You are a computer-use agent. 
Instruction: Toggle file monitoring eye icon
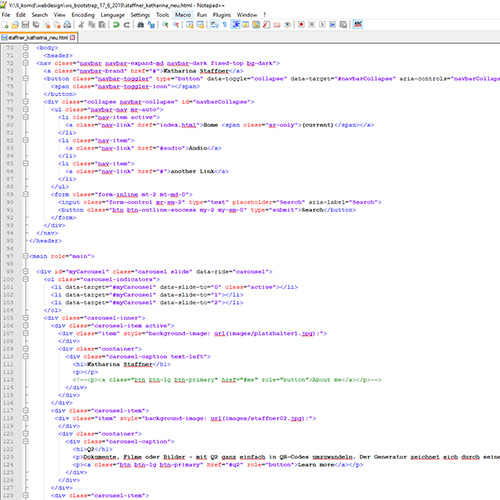coord(287,25)
